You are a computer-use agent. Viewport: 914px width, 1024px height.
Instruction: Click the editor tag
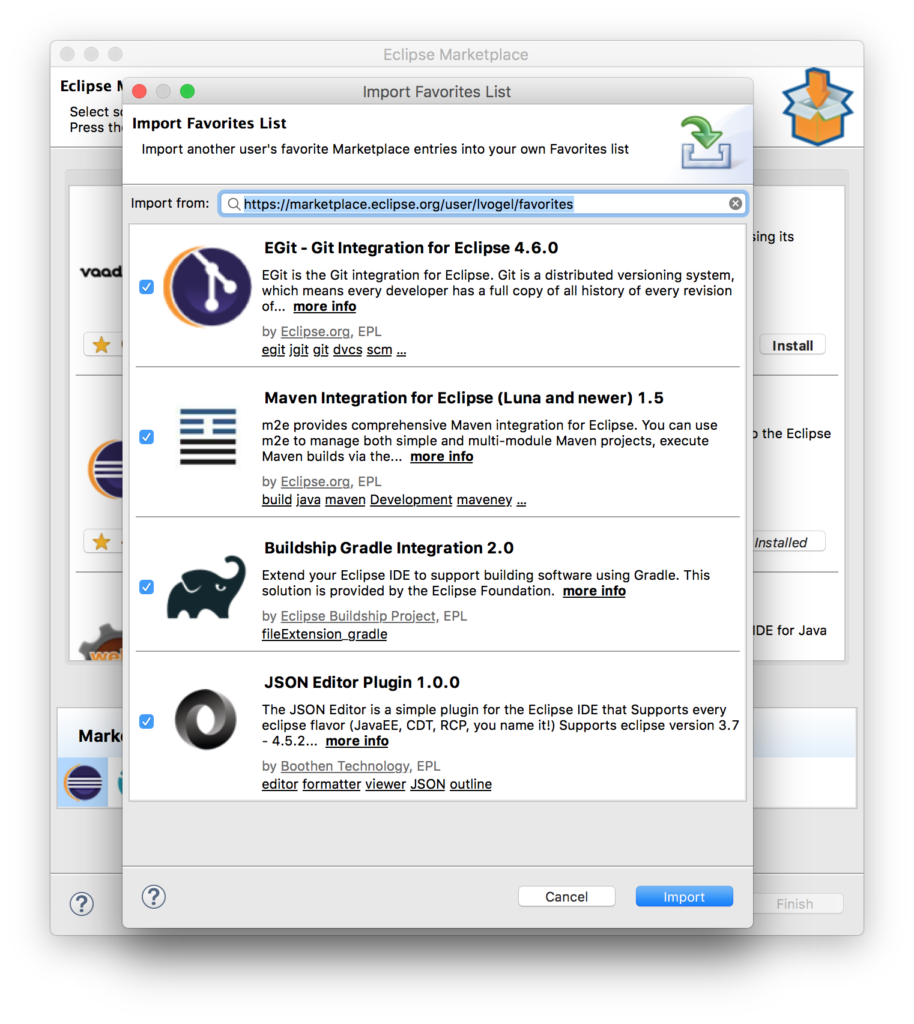(x=280, y=784)
